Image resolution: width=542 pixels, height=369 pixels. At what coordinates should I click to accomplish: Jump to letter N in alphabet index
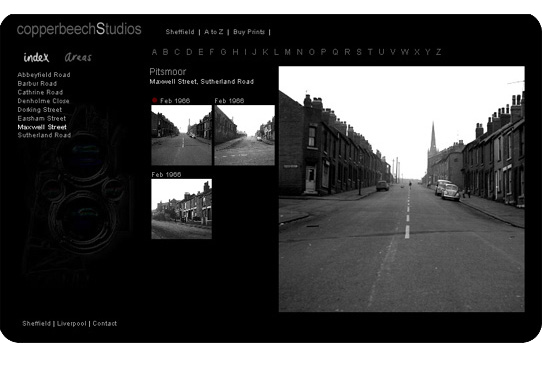point(299,52)
